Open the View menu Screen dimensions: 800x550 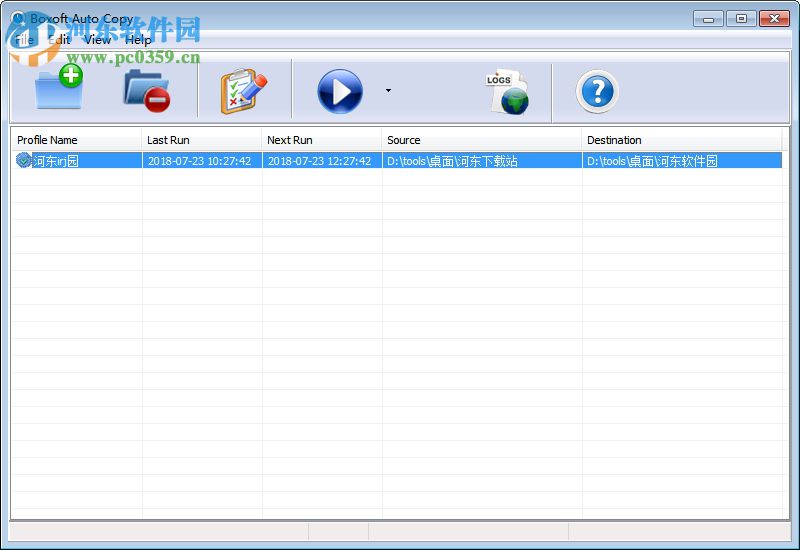tap(97, 40)
